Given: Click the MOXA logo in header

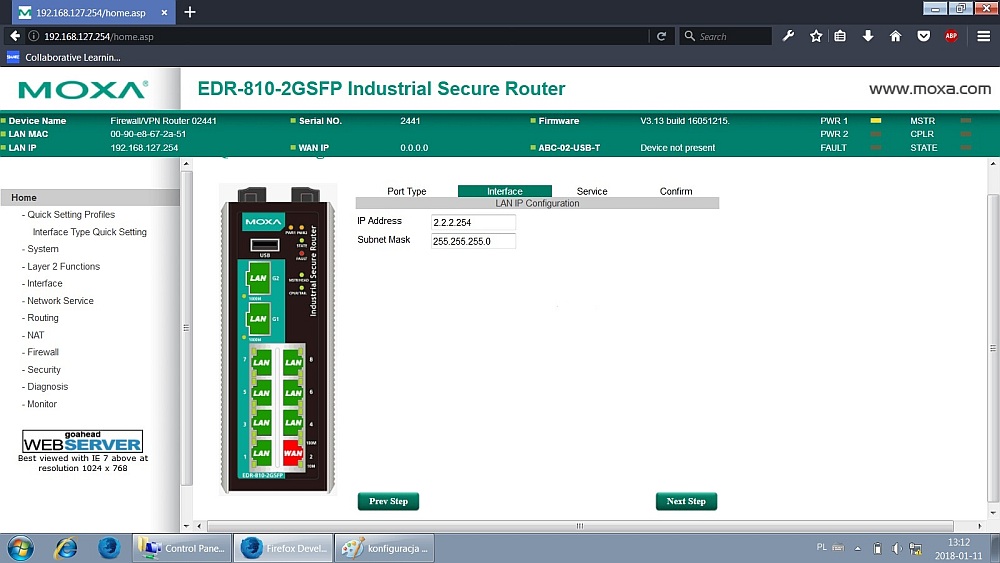Looking at the screenshot, I should coord(83,89).
